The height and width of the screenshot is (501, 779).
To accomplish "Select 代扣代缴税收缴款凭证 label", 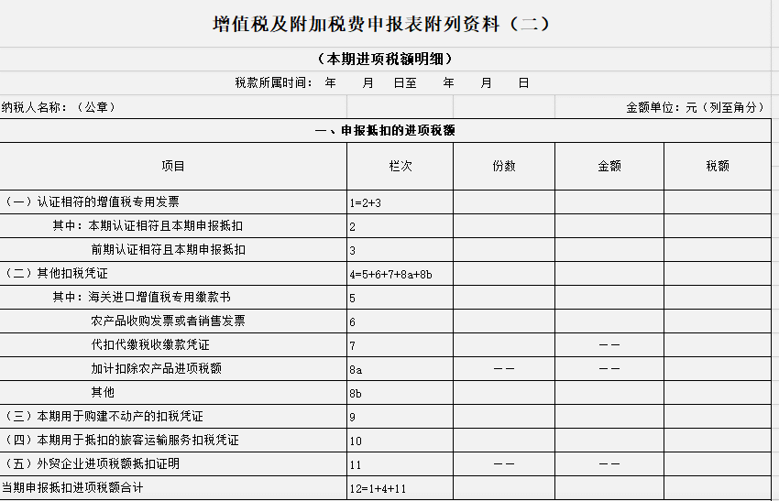I will click(x=150, y=345).
